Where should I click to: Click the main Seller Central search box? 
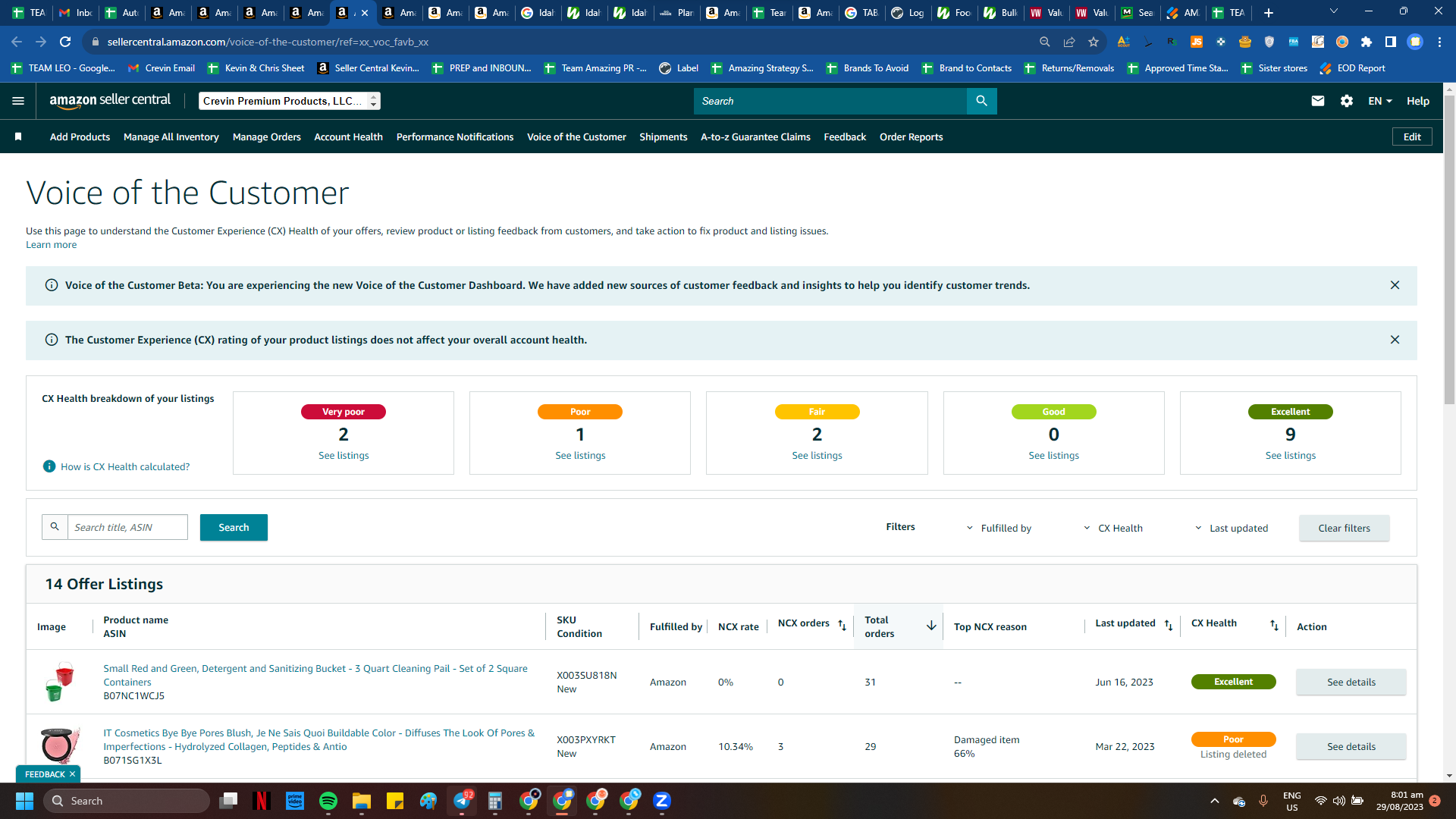[830, 101]
